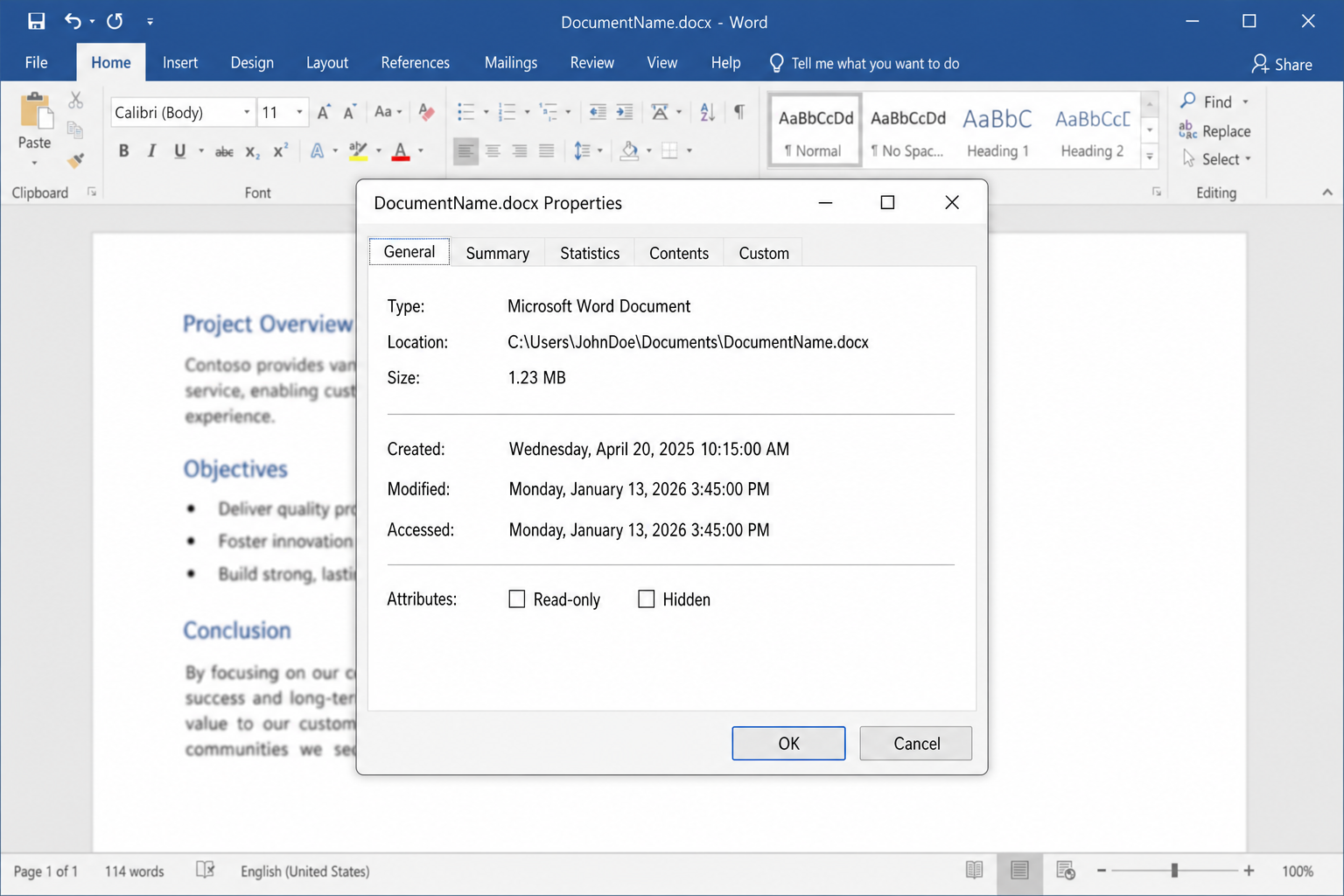This screenshot has height=896, width=1344.
Task: Increase paragraph indent
Action: click(x=625, y=112)
